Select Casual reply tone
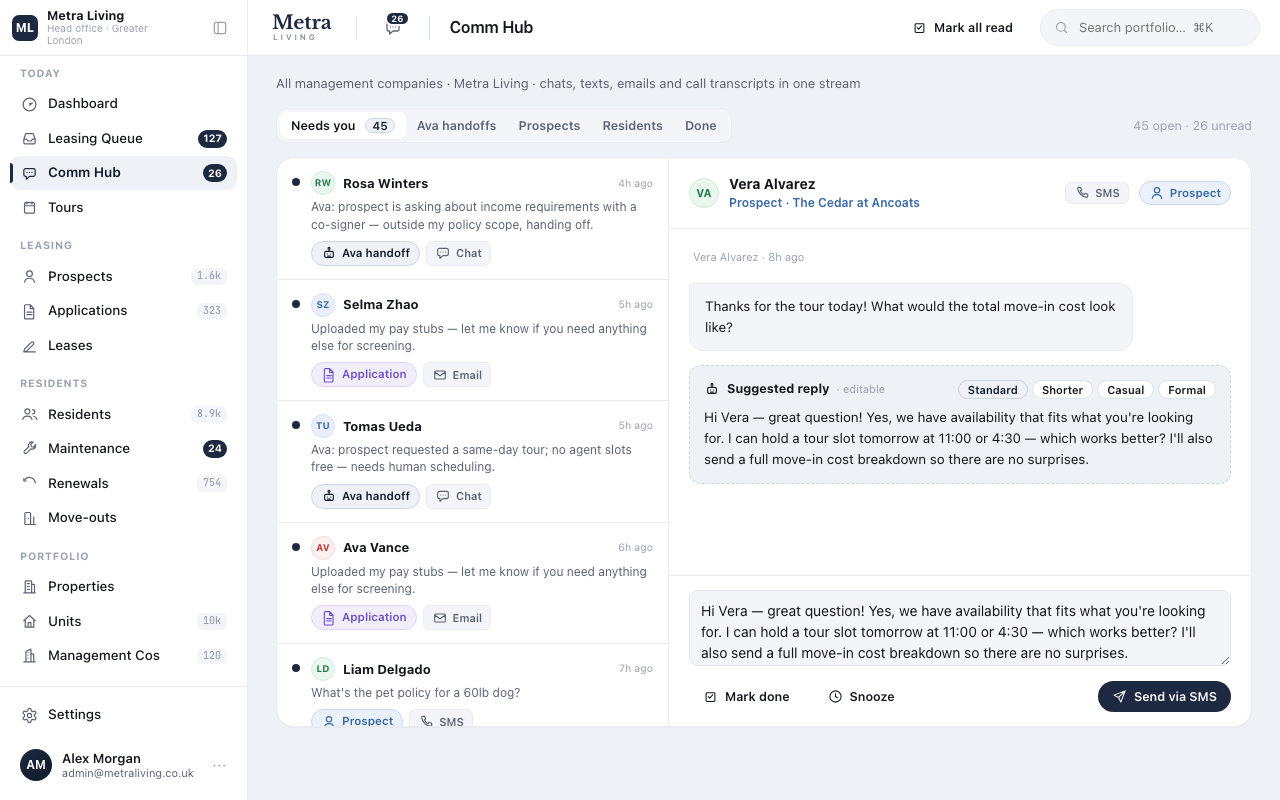Viewport: 1280px width, 800px height. (1126, 390)
